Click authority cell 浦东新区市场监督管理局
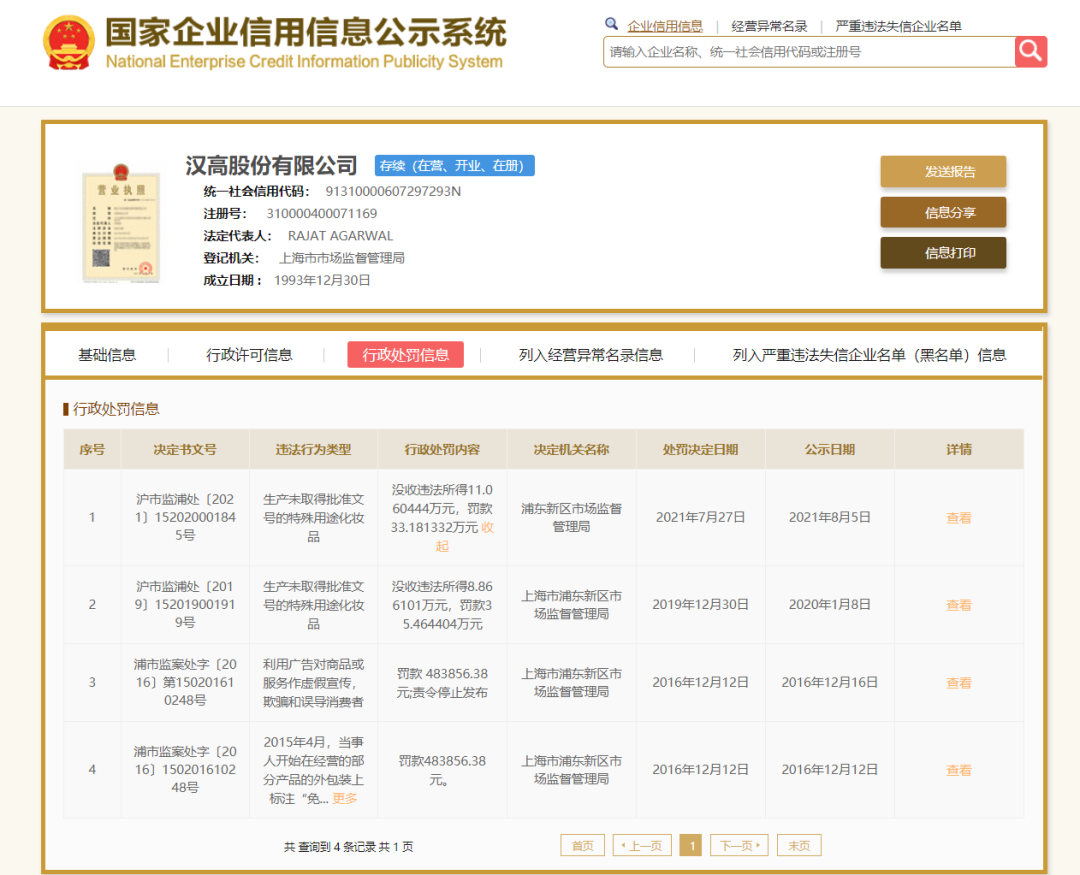 571,517
